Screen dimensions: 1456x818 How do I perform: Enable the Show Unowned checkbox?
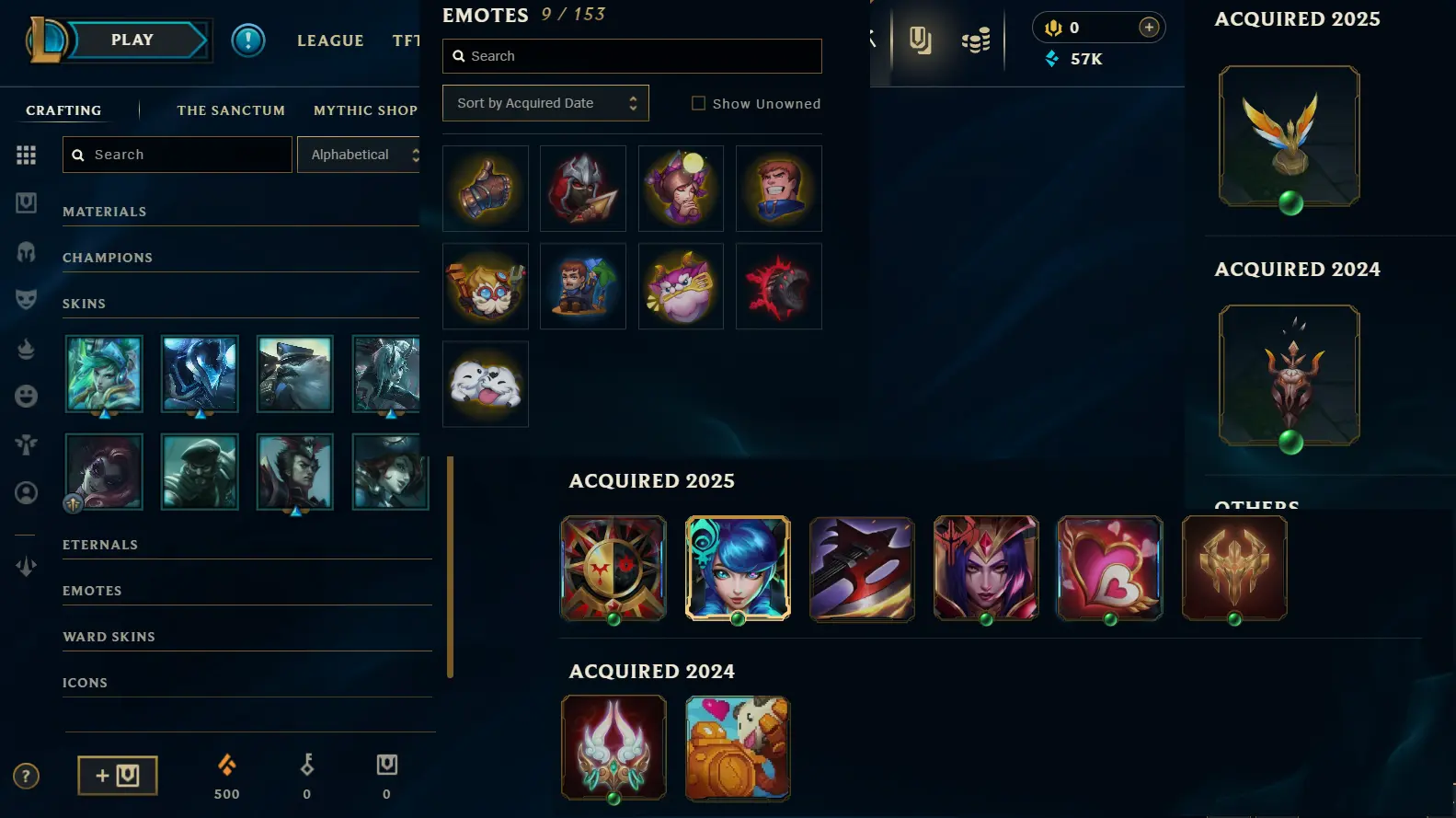click(698, 103)
